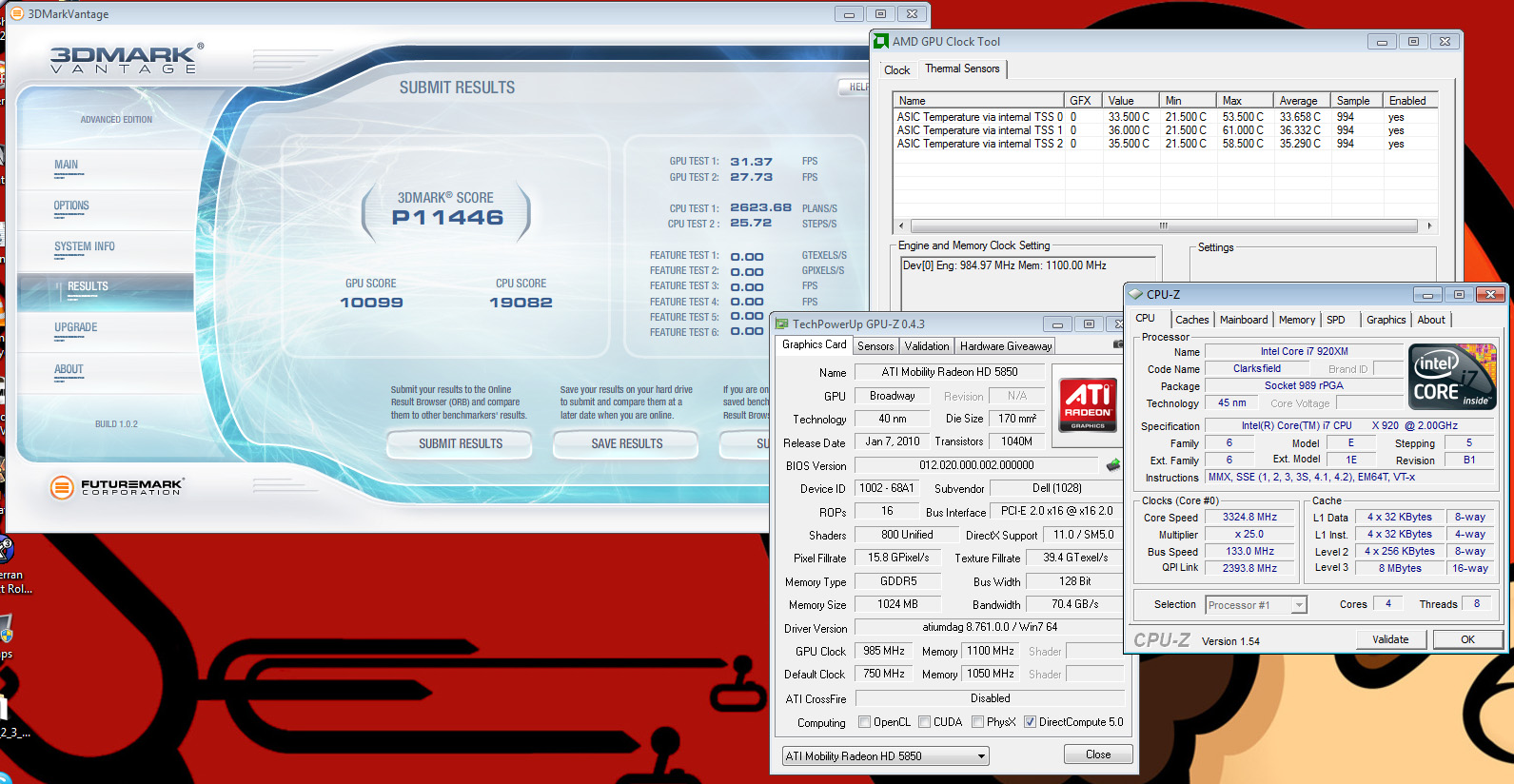Select the Graphics Card tab in GPU-Z

[x=814, y=344]
